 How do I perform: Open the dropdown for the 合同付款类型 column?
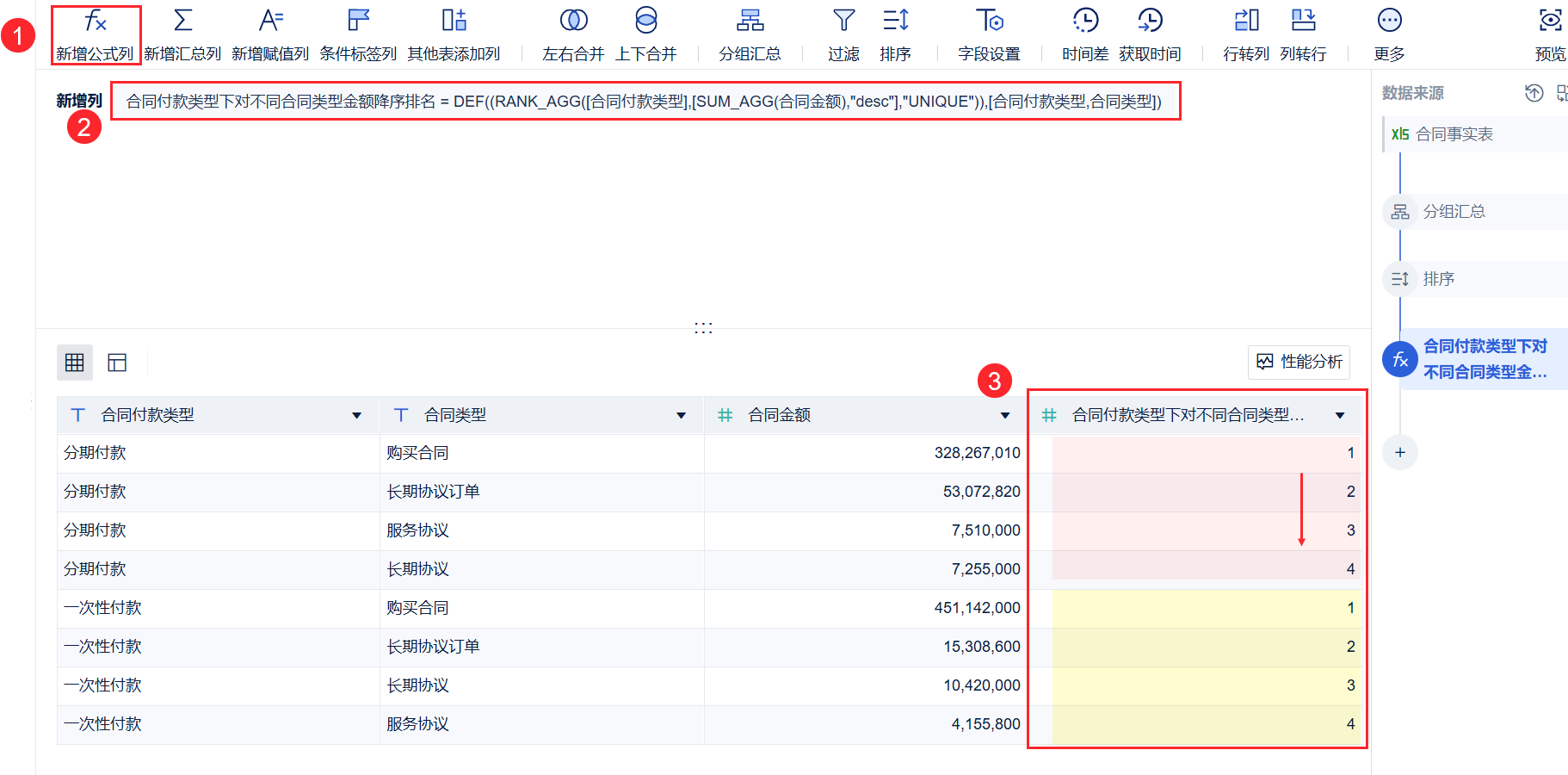[356, 416]
